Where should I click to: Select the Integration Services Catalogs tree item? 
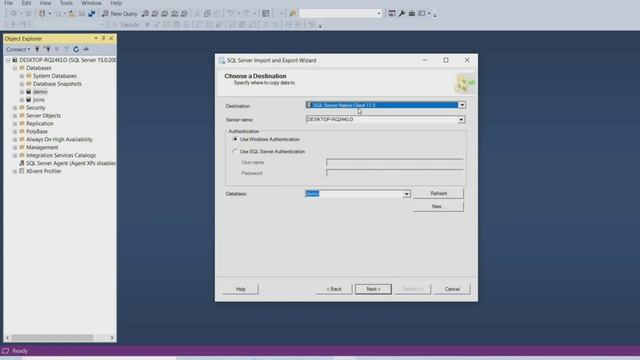[x=61, y=156]
